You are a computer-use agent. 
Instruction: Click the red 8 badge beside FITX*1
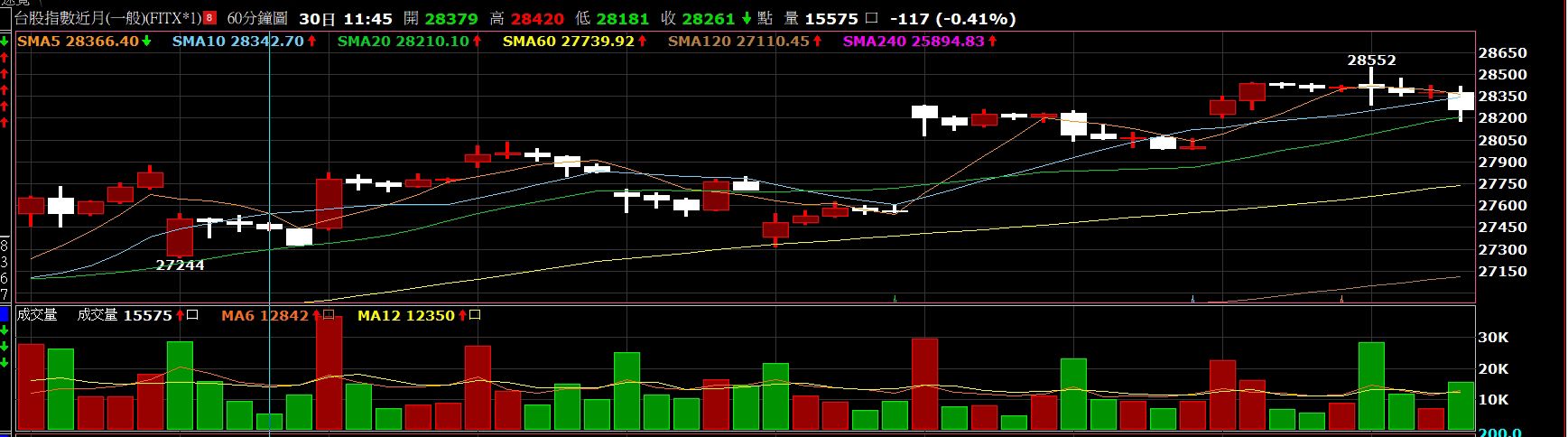tap(209, 18)
